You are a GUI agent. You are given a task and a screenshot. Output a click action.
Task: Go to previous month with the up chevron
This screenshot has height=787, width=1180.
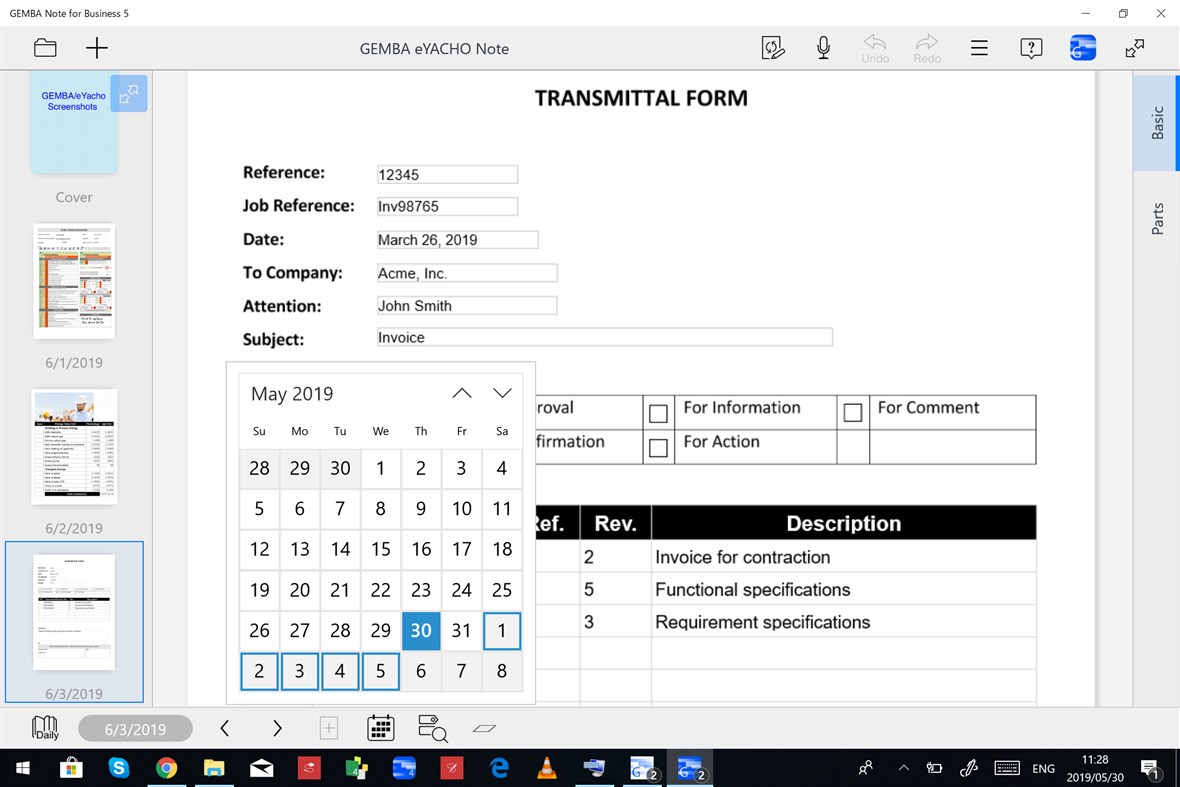pyautogui.click(x=461, y=392)
